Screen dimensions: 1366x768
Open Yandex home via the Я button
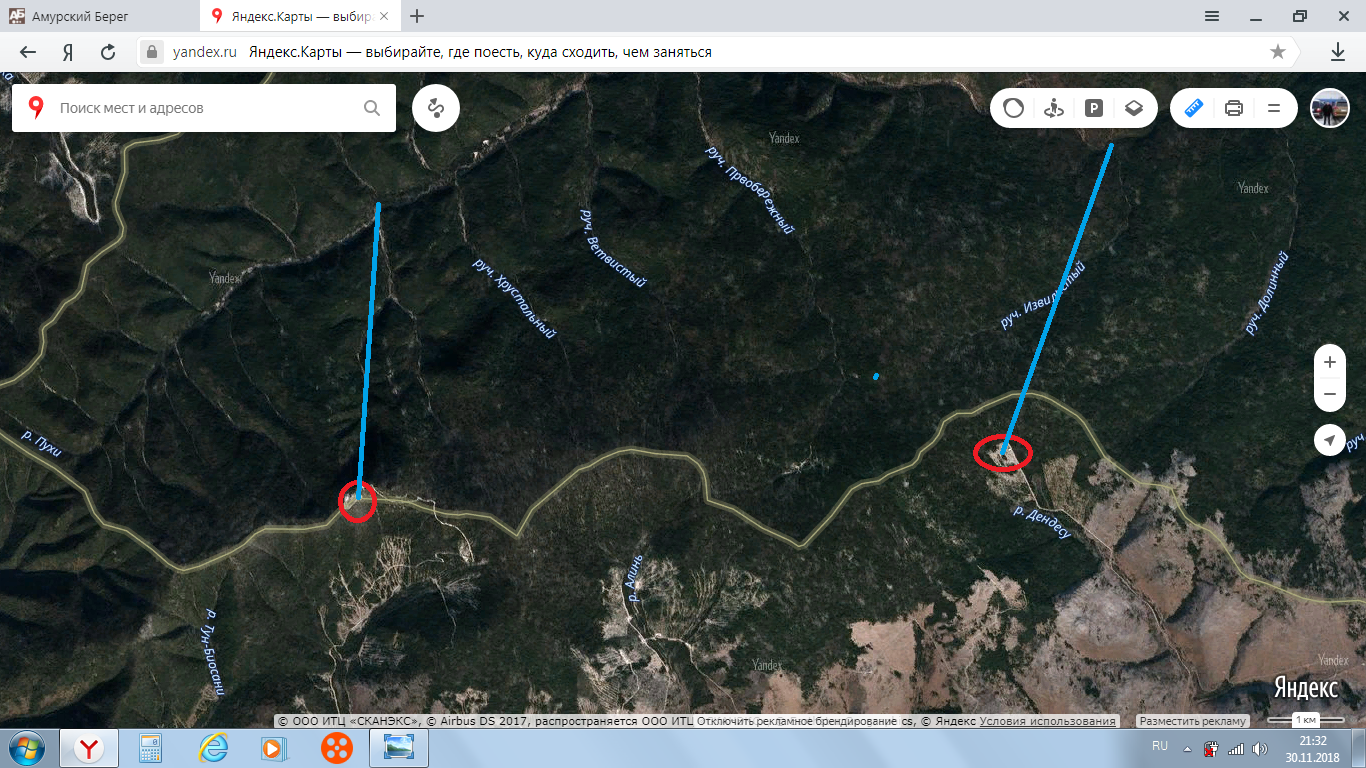(x=68, y=52)
